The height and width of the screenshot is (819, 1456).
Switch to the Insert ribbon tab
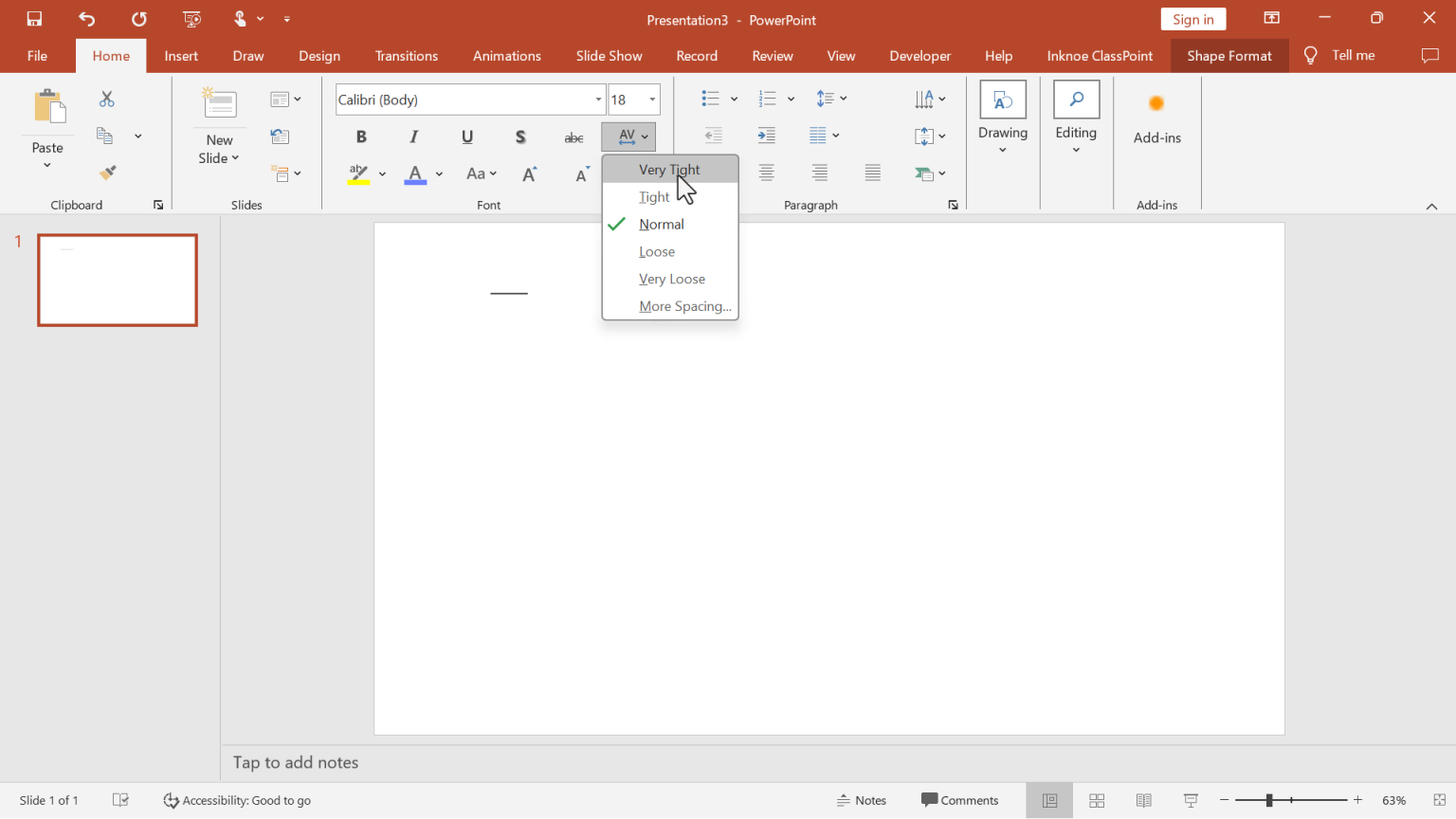[x=181, y=55]
